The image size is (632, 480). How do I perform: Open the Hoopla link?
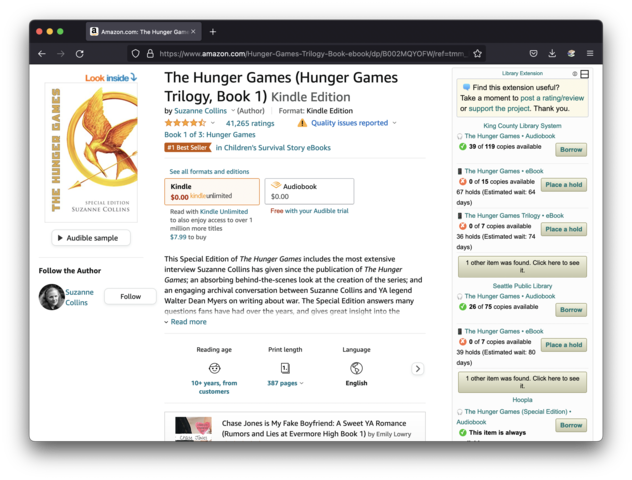522,400
